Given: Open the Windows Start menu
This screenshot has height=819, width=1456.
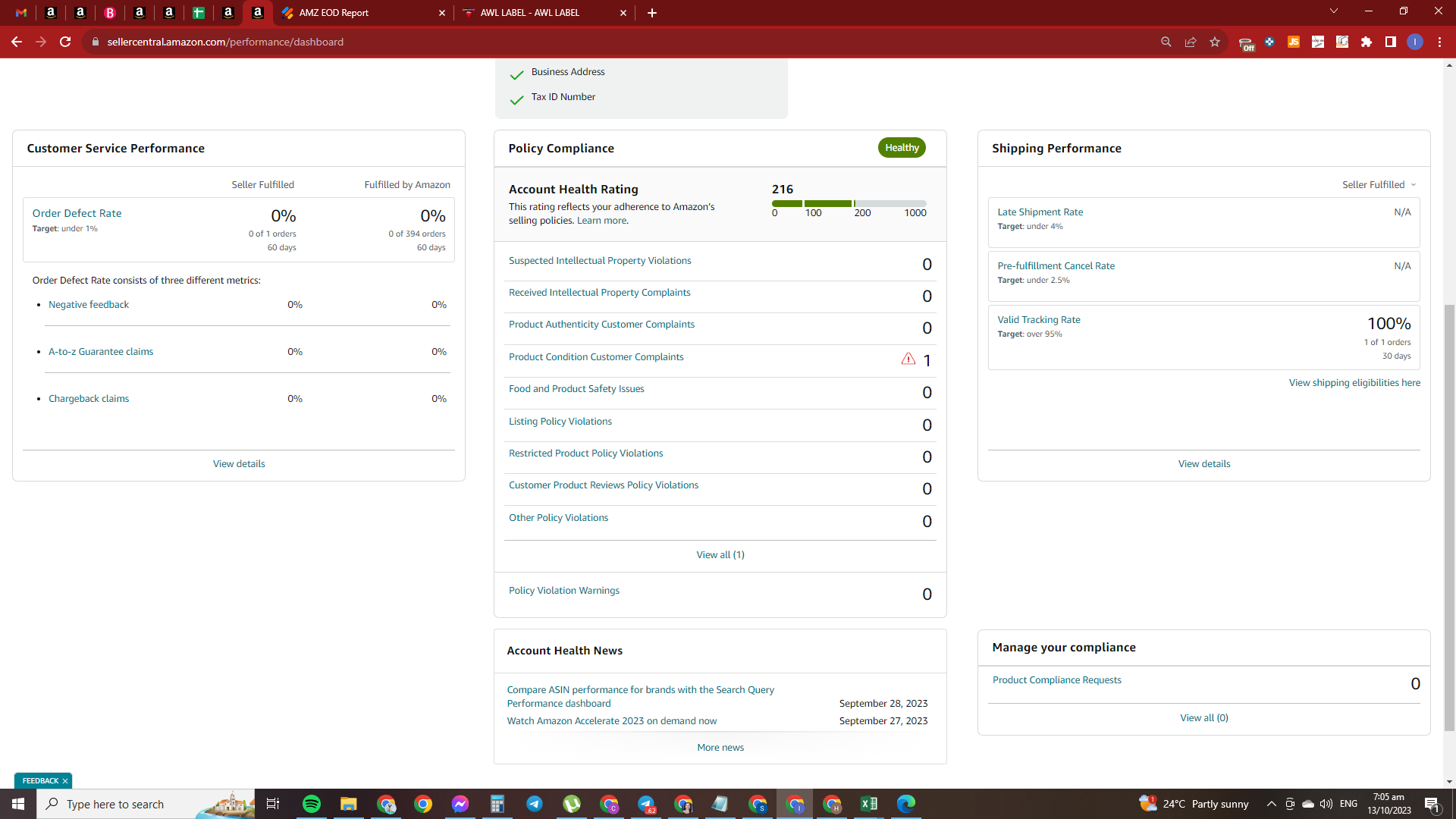Looking at the screenshot, I should click(x=18, y=804).
